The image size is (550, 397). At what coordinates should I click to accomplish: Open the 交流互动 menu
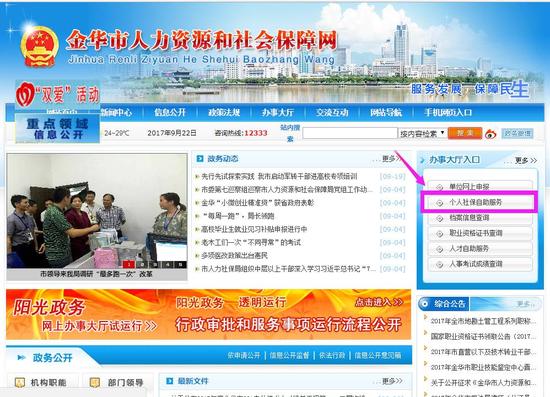[x=332, y=113]
